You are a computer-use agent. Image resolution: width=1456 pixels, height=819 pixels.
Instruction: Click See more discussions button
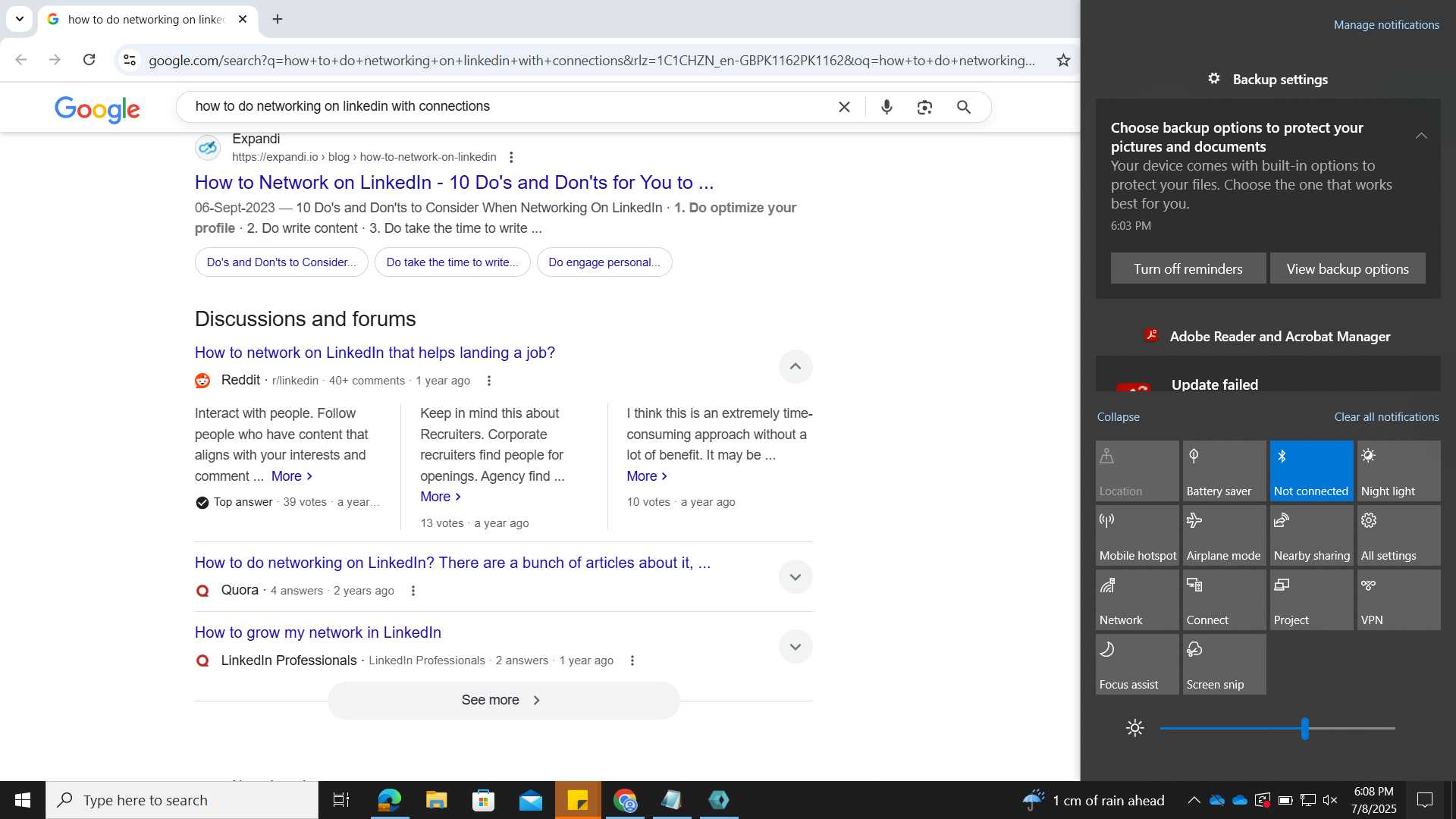(x=503, y=700)
